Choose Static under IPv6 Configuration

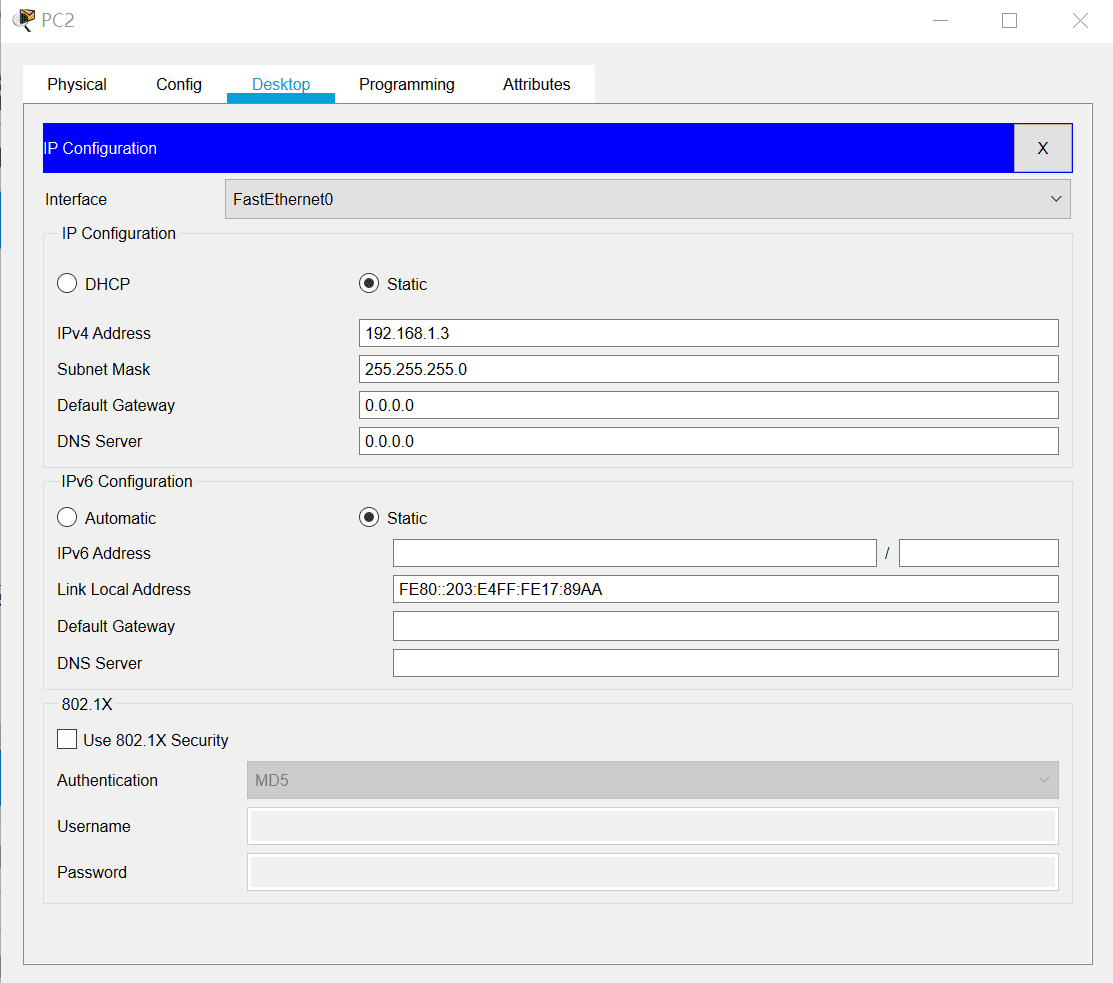coord(369,517)
